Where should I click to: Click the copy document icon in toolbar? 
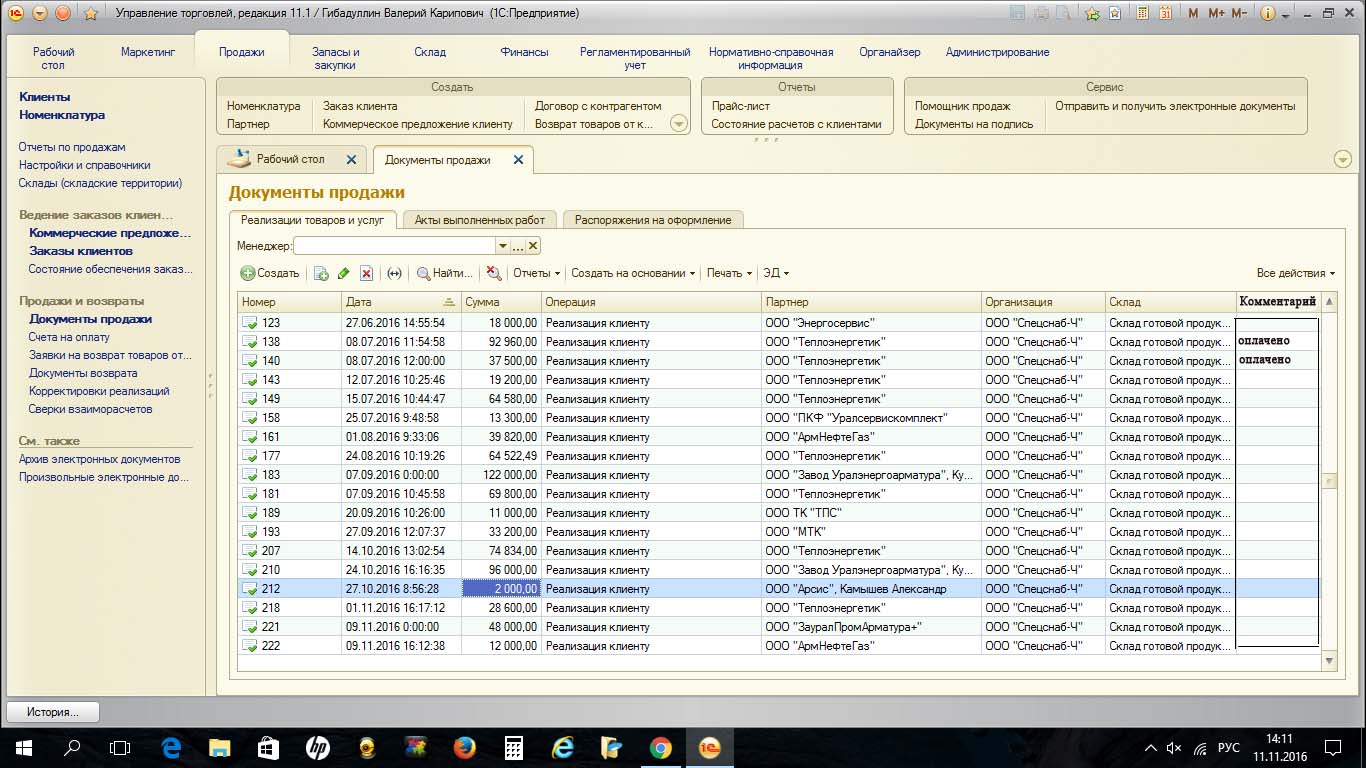coord(321,273)
